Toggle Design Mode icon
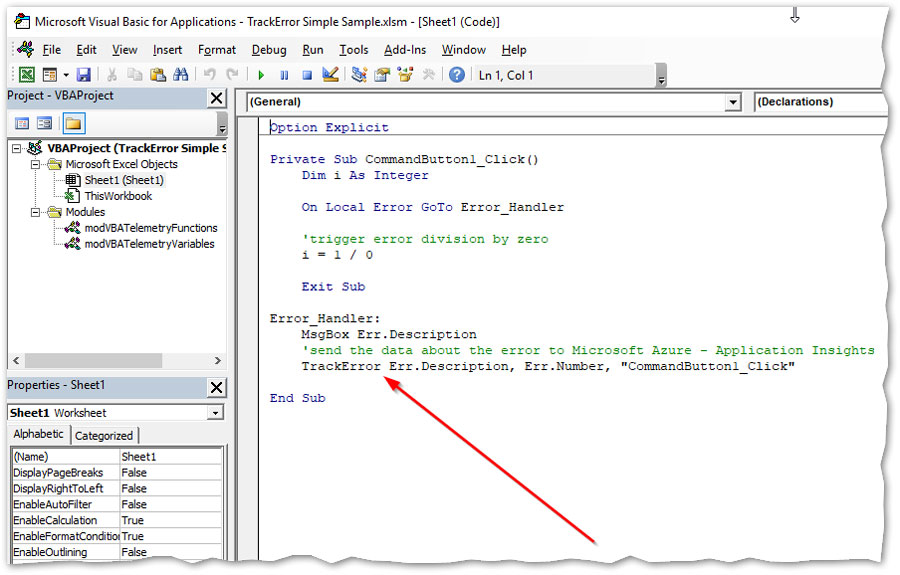900x575 pixels. pos(330,75)
